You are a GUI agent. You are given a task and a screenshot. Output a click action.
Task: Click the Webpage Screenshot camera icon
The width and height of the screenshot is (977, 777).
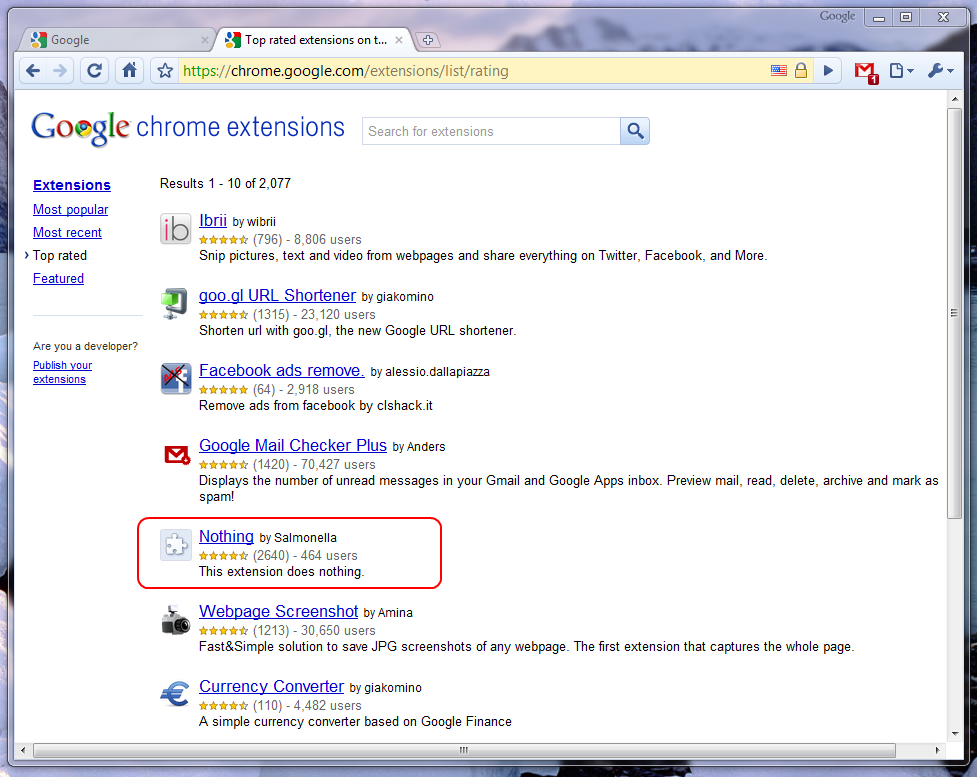[x=176, y=620]
